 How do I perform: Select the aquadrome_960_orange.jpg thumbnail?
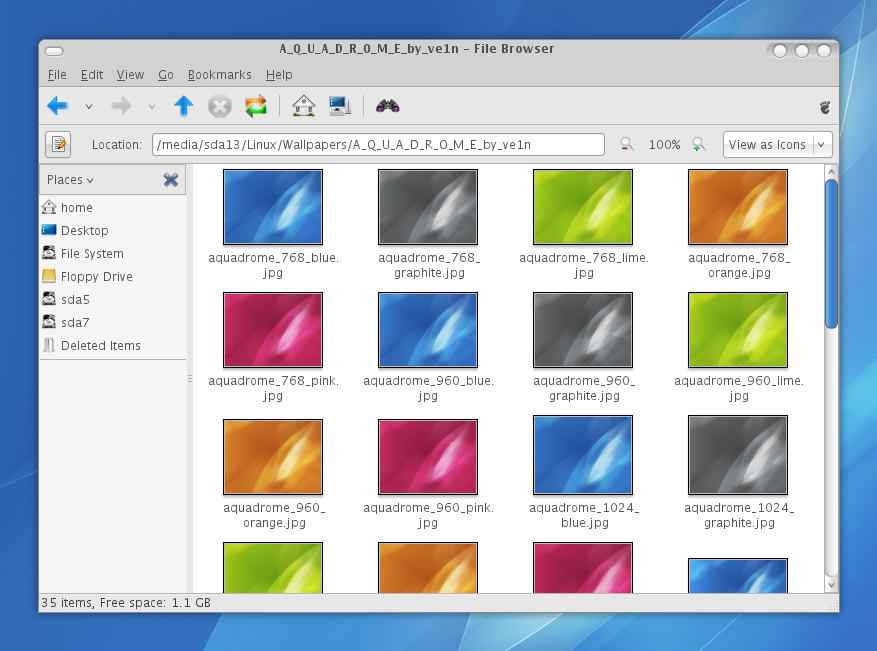273,457
